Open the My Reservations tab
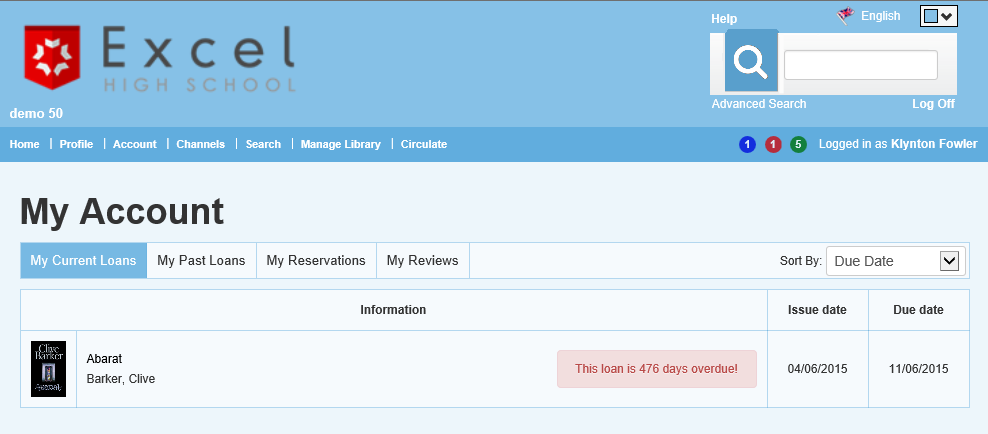The height and width of the screenshot is (434, 988). pos(316,261)
